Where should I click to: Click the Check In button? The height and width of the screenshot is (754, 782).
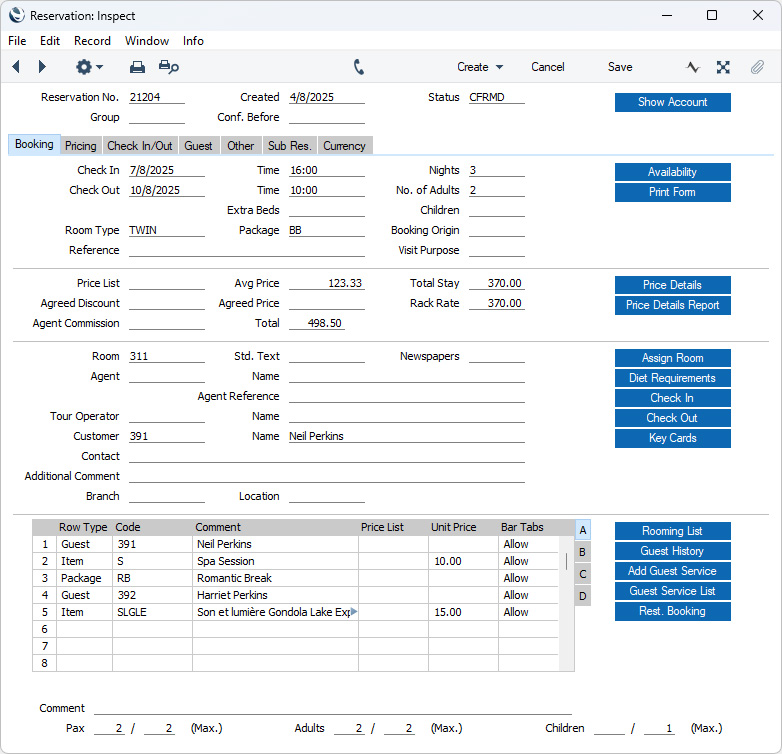pos(672,398)
